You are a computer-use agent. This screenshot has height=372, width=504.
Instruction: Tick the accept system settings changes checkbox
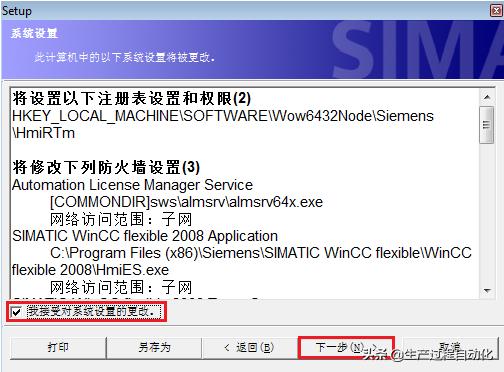16,312
